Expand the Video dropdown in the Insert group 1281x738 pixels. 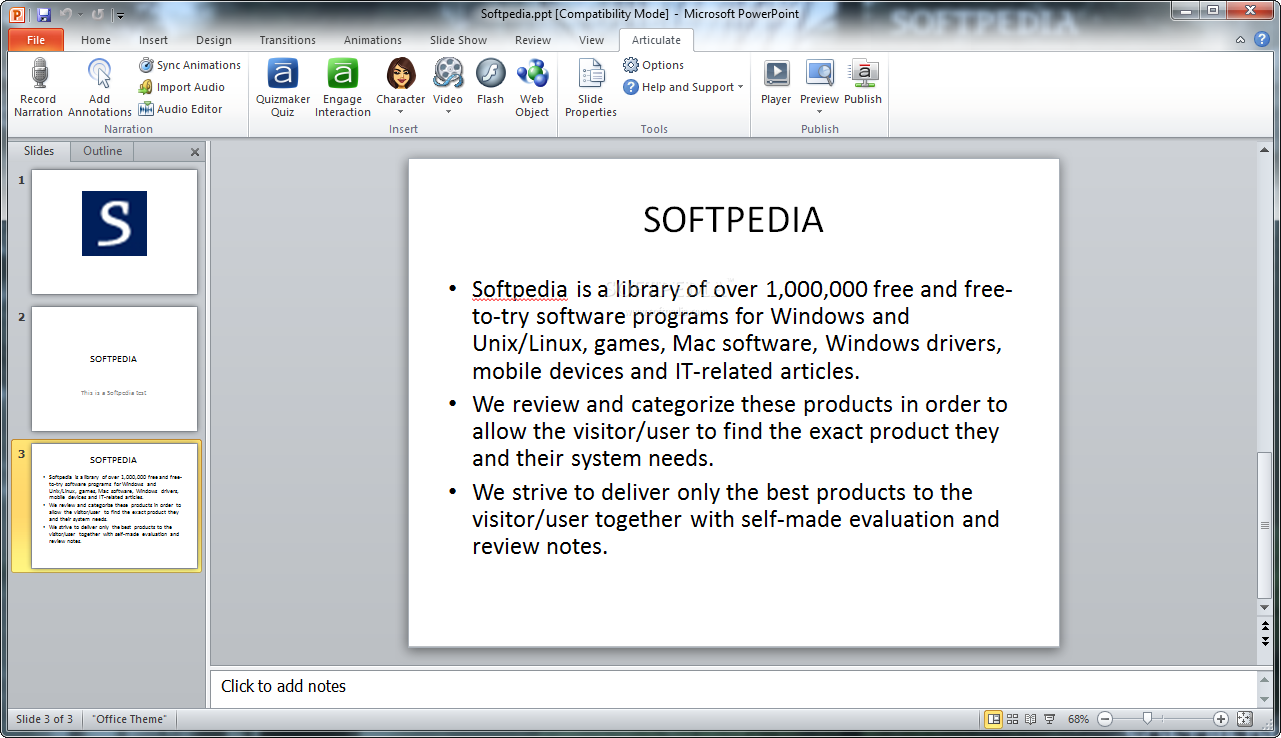[448, 111]
